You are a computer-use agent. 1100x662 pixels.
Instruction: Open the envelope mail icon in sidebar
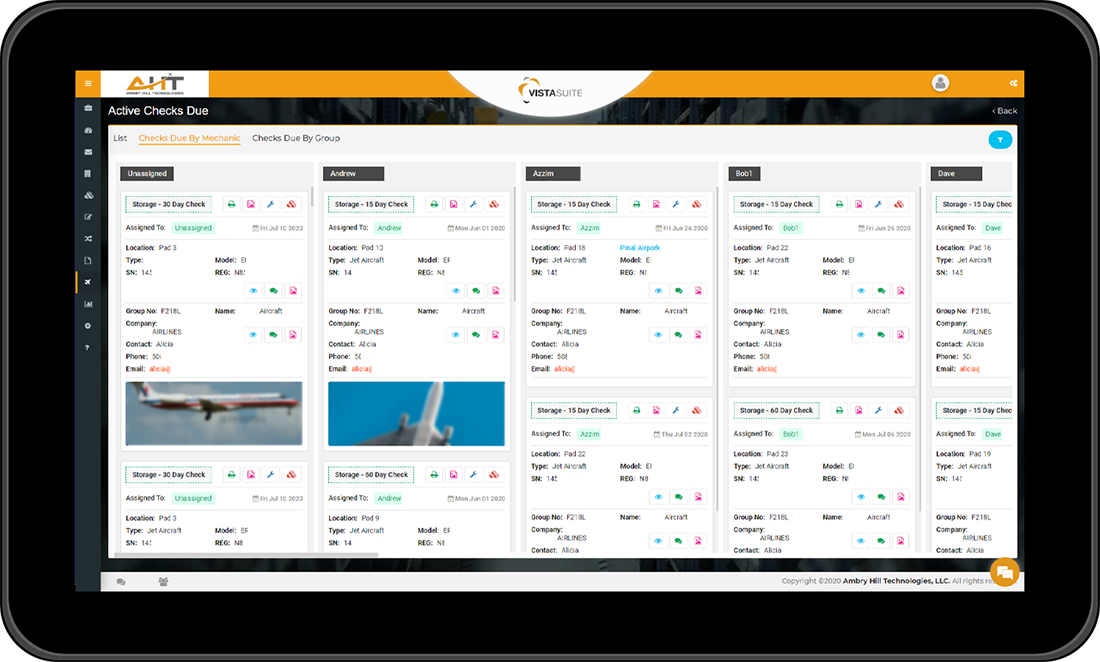88,152
